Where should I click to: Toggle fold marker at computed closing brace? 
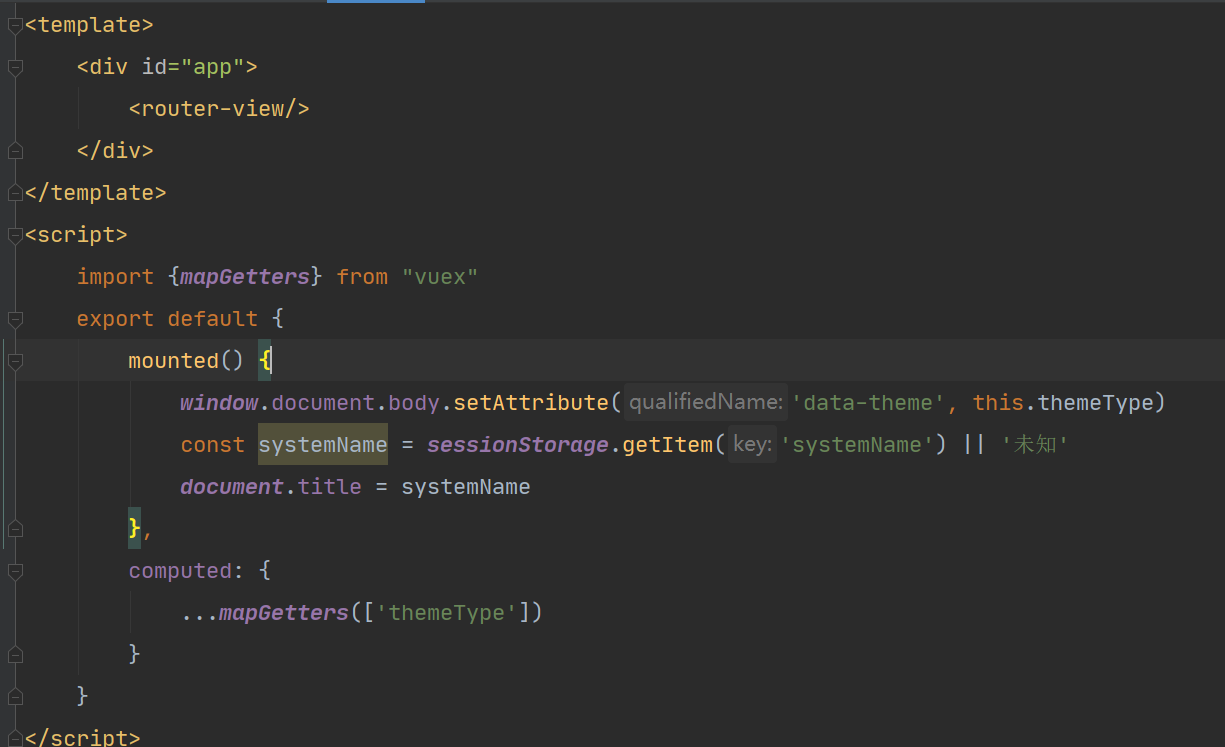[15, 655]
